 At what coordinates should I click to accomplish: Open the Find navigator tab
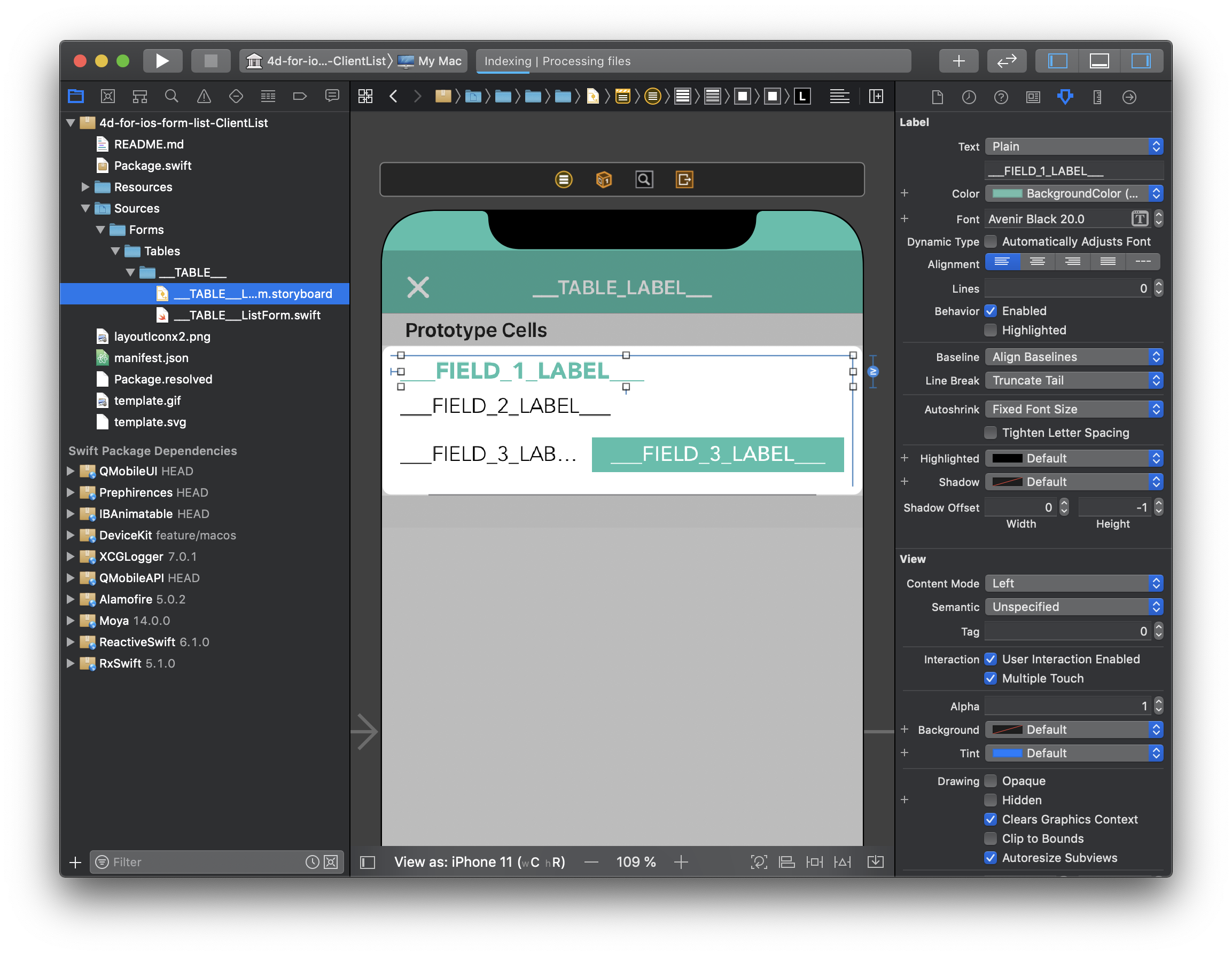(171, 97)
